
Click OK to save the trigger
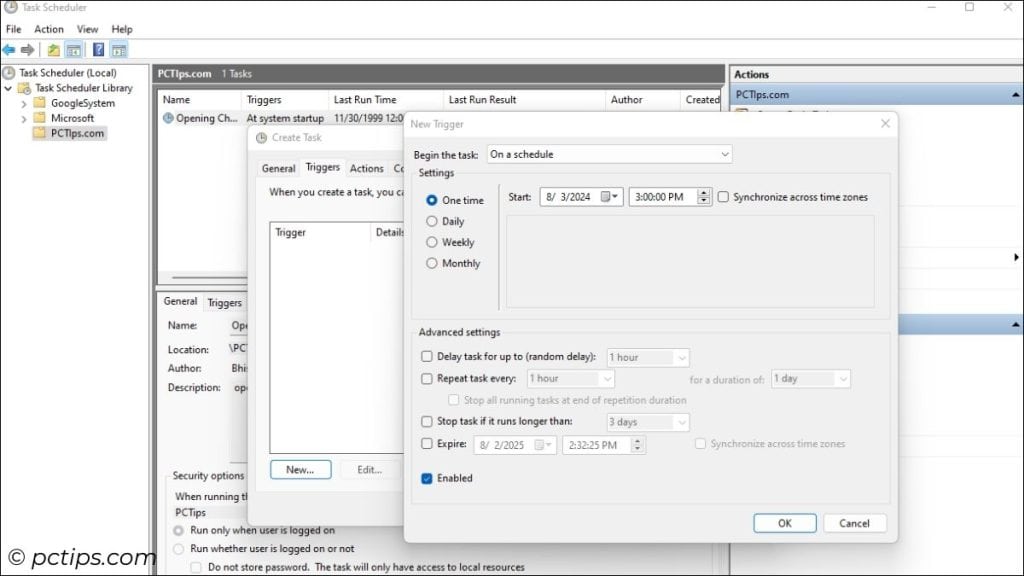click(784, 522)
